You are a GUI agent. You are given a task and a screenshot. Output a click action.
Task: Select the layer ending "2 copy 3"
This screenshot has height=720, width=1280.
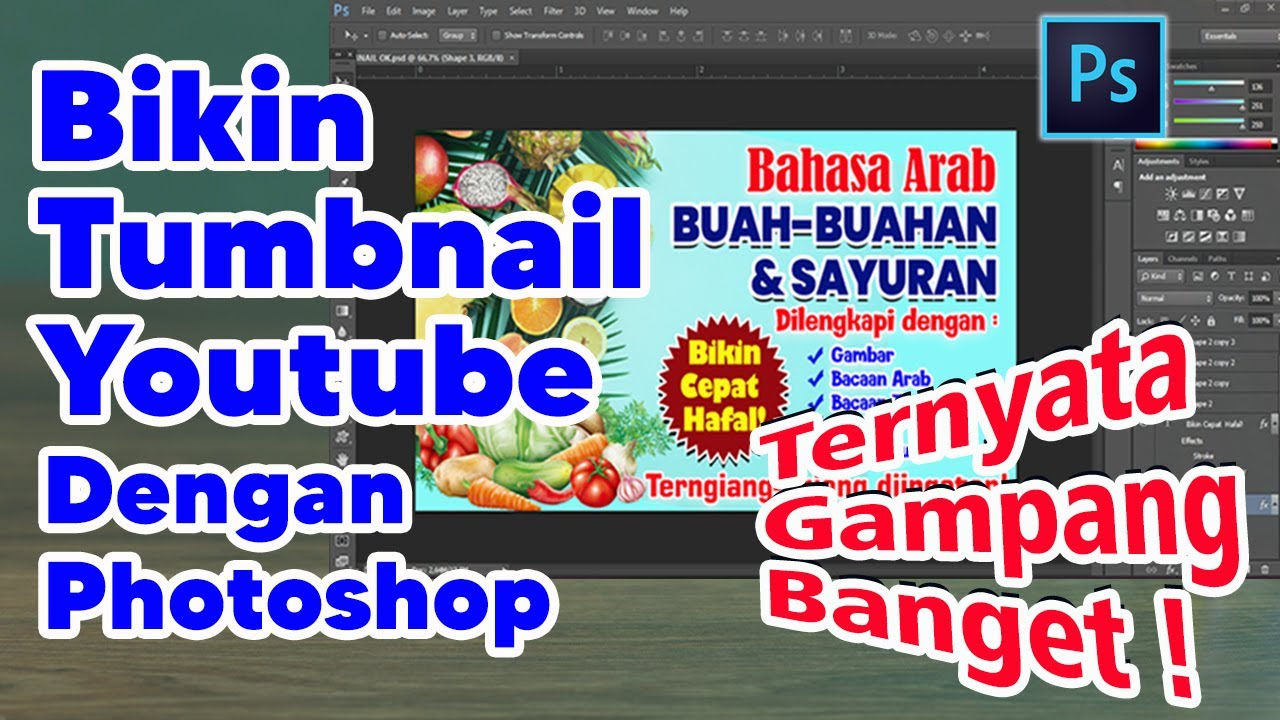(1215, 342)
